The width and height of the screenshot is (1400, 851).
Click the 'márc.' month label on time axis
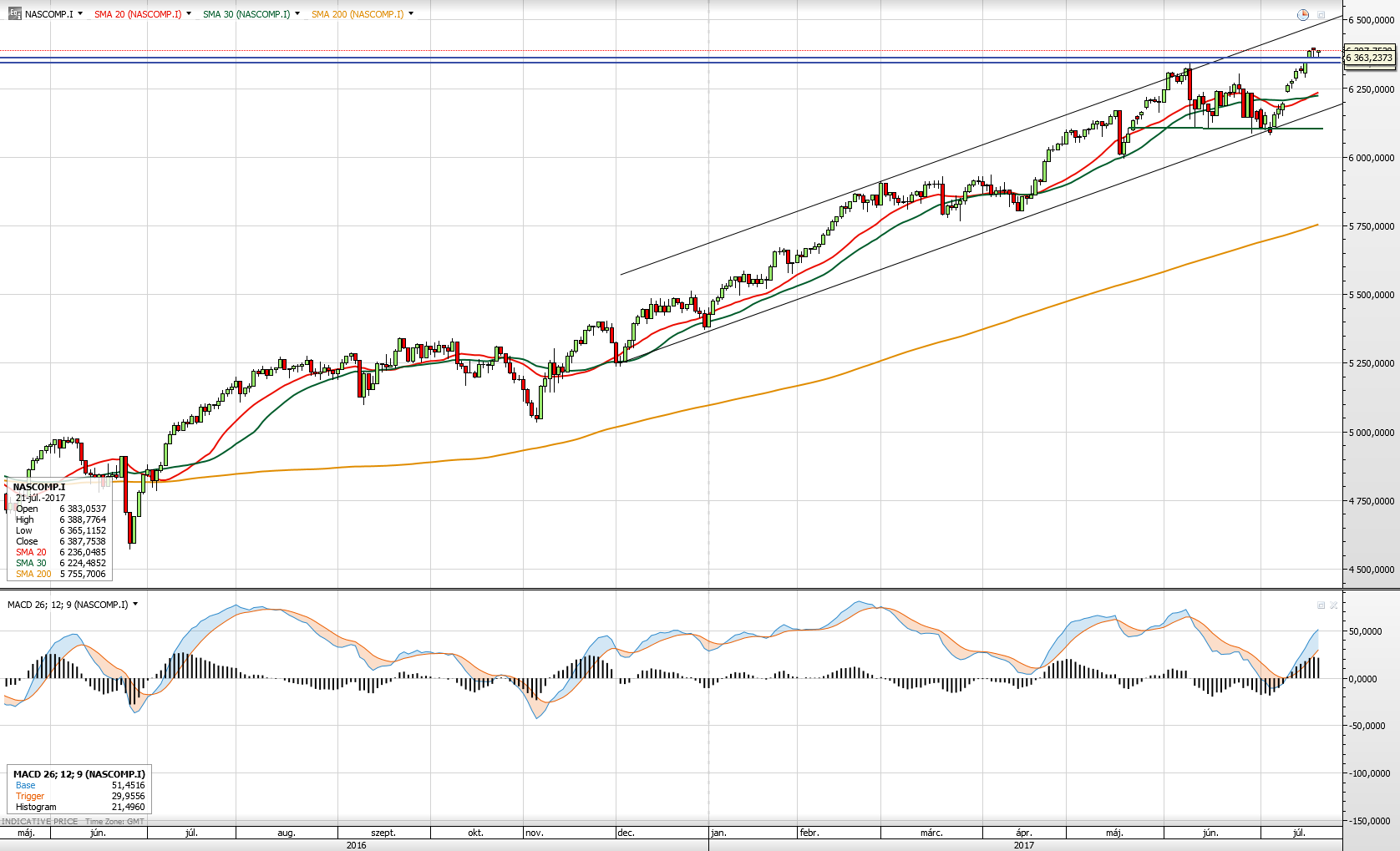click(931, 833)
